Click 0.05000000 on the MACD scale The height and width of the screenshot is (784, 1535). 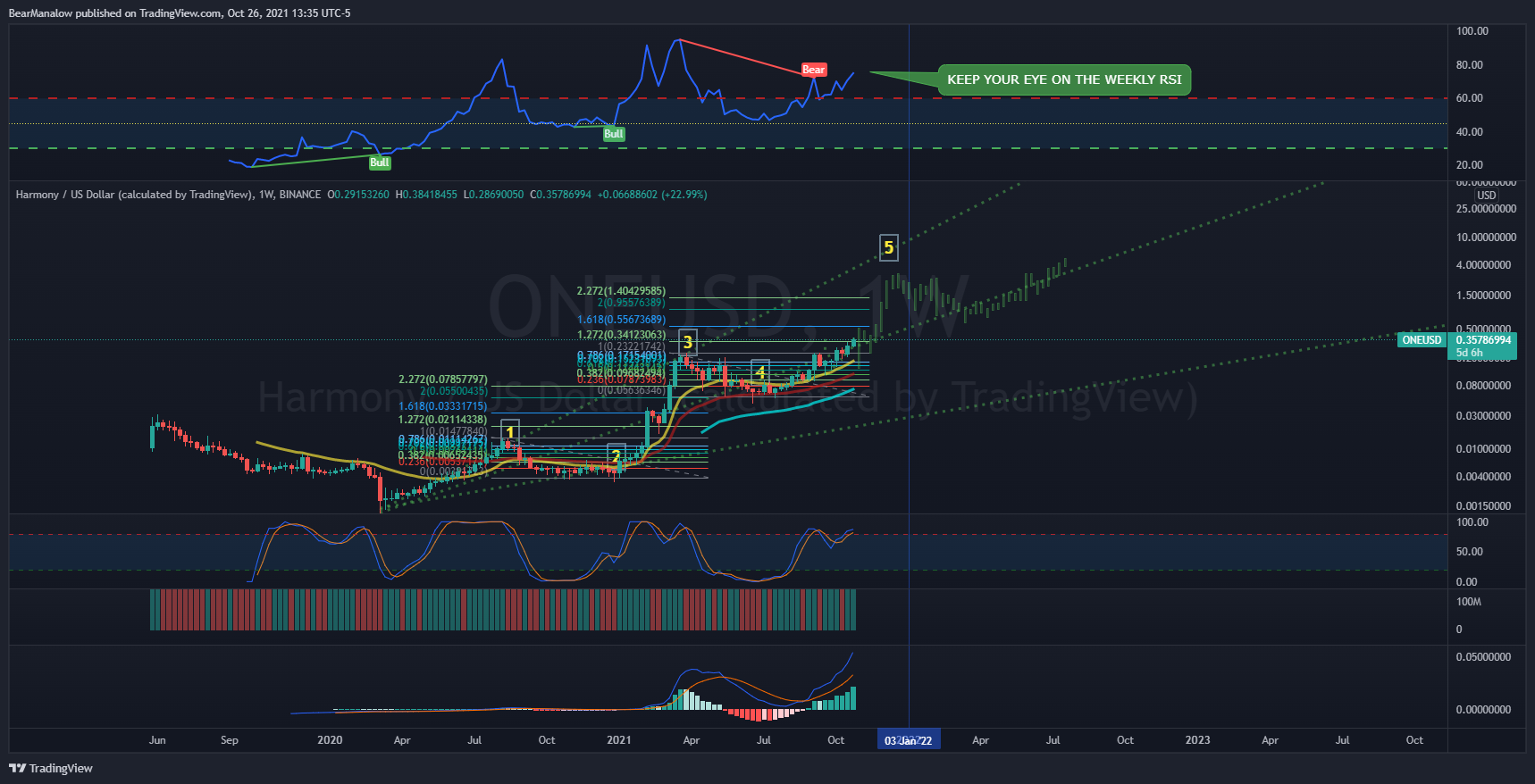pos(1483,657)
